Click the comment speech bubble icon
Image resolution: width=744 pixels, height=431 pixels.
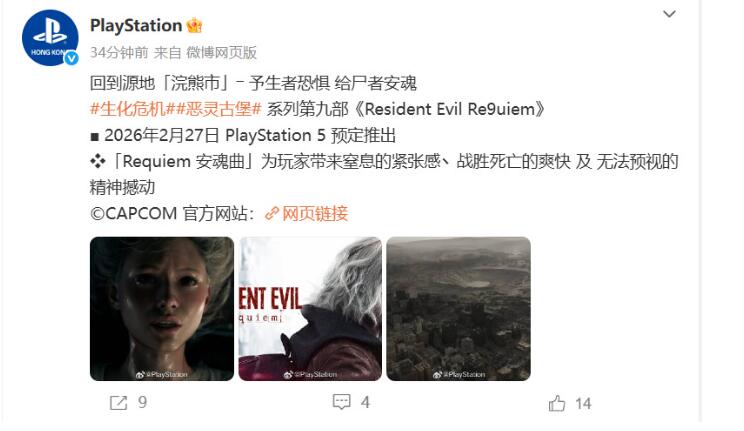342,402
